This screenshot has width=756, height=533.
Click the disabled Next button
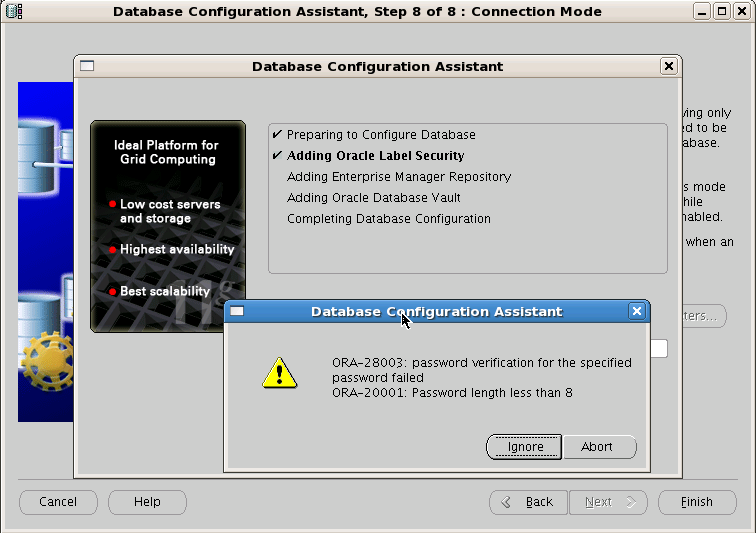point(608,502)
